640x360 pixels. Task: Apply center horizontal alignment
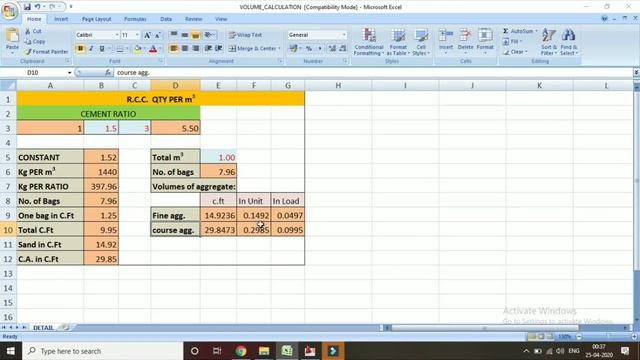pyautogui.click(x=185, y=49)
